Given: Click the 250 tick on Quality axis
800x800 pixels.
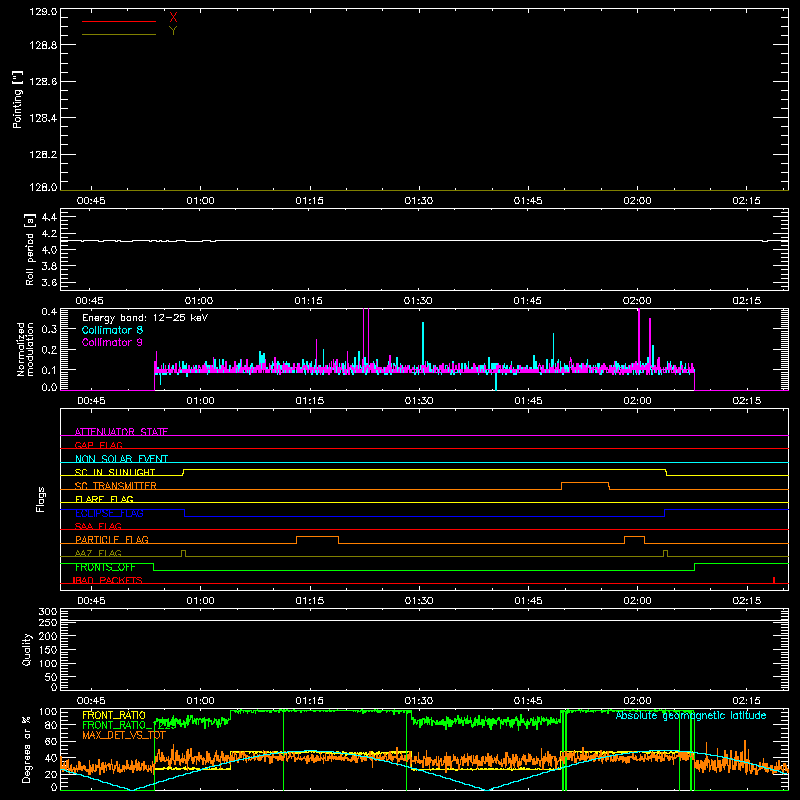Looking at the screenshot, I should click(x=48, y=623).
